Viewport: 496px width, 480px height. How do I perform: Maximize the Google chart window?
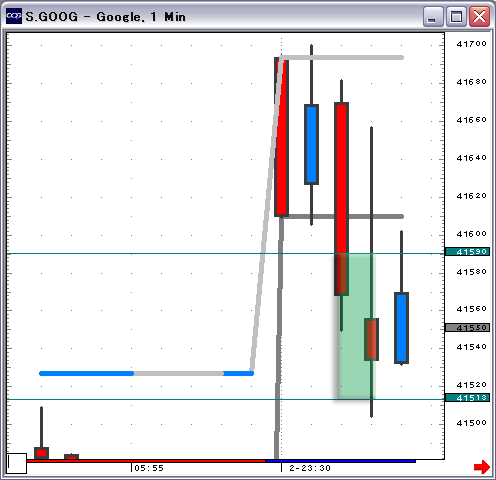pyautogui.click(x=456, y=16)
